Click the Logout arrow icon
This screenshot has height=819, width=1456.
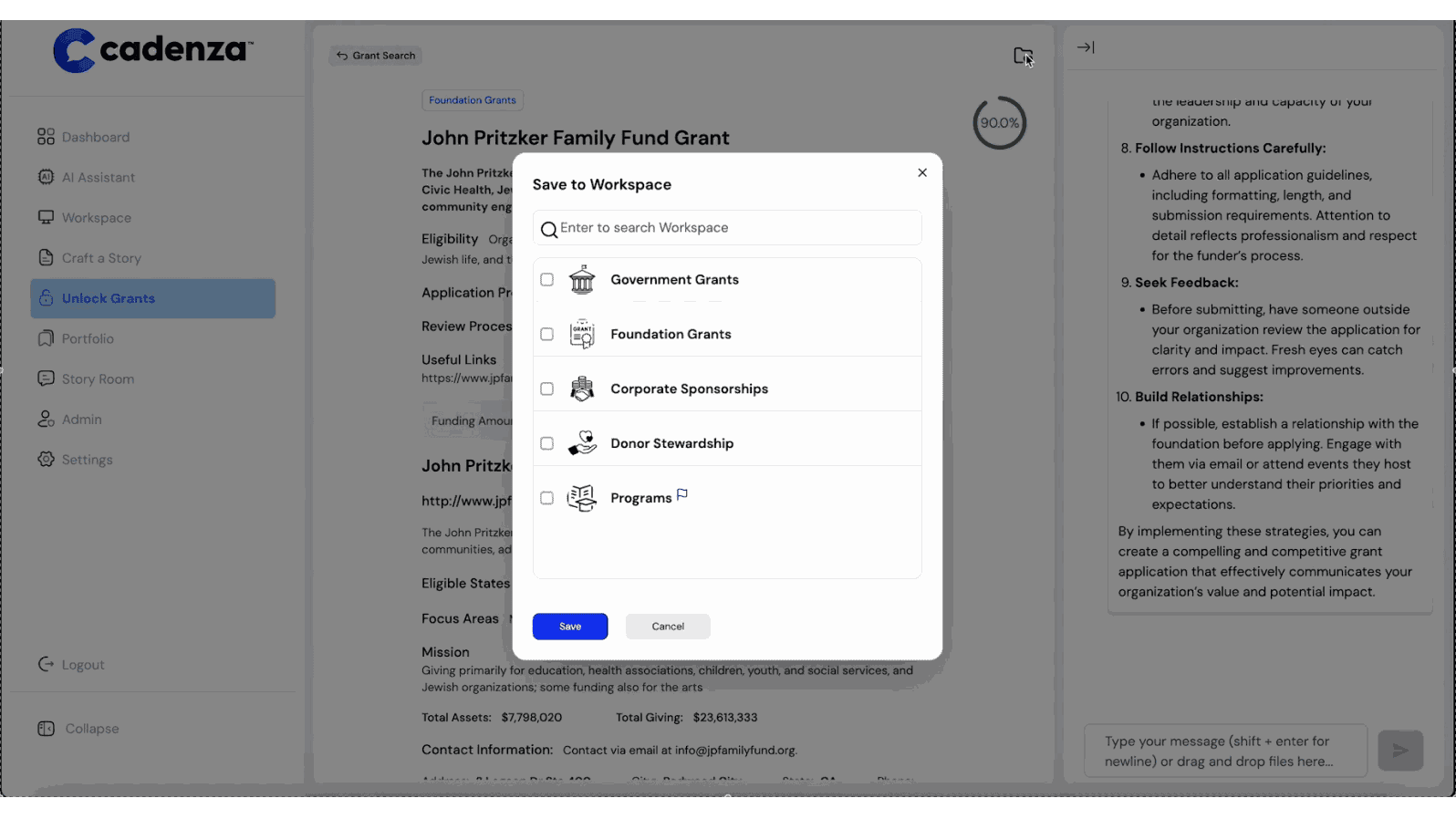point(46,664)
